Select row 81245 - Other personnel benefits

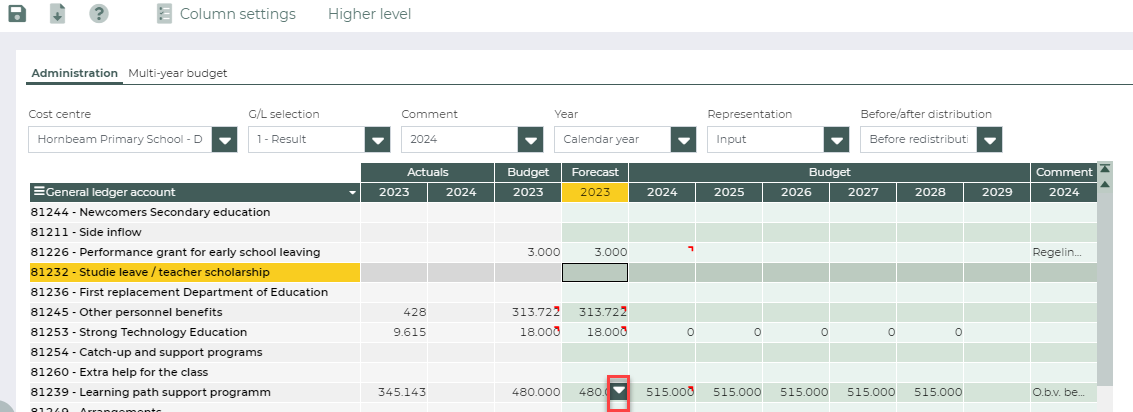coord(195,312)
